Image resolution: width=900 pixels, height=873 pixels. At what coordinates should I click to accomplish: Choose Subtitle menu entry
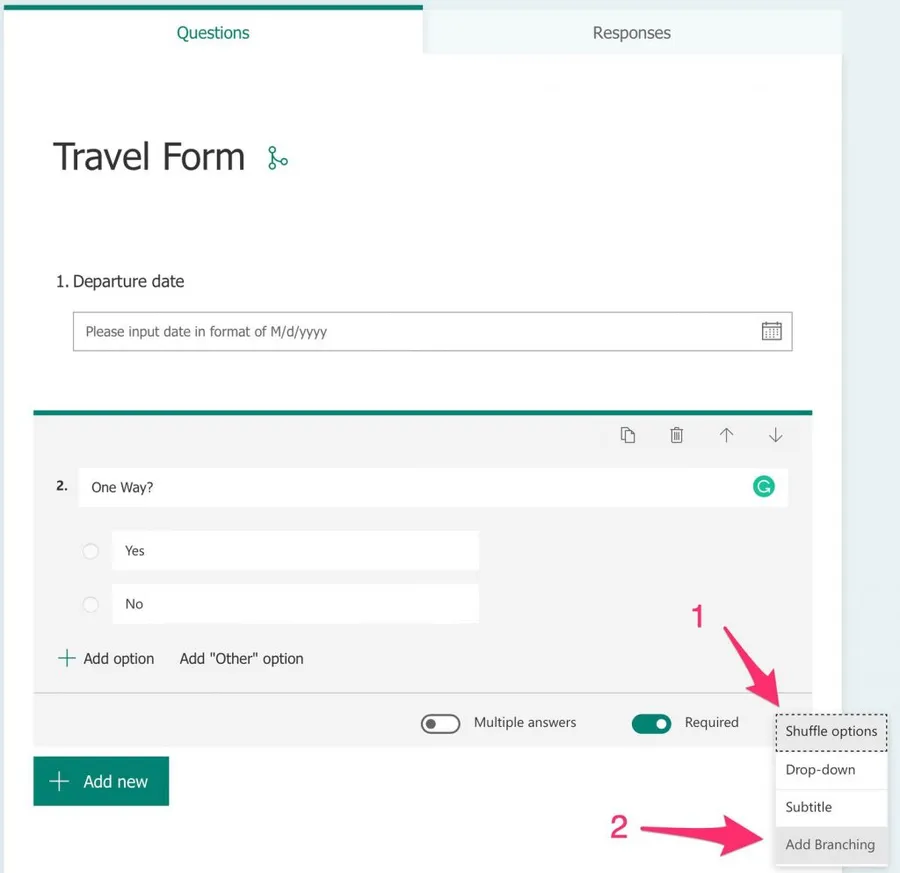tap(809, 807)
